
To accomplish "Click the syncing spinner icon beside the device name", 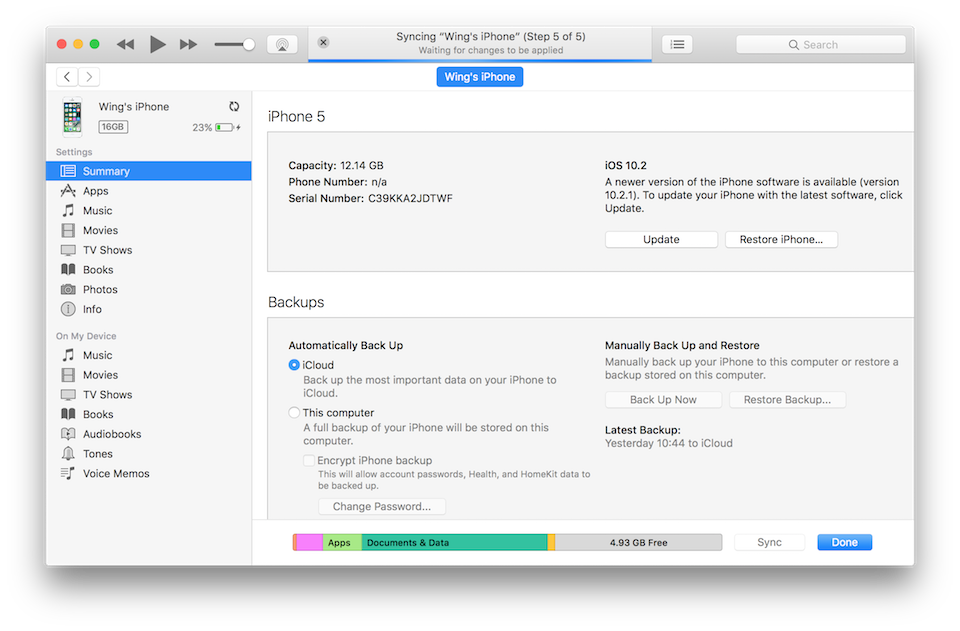I will (x=234, y=106).
